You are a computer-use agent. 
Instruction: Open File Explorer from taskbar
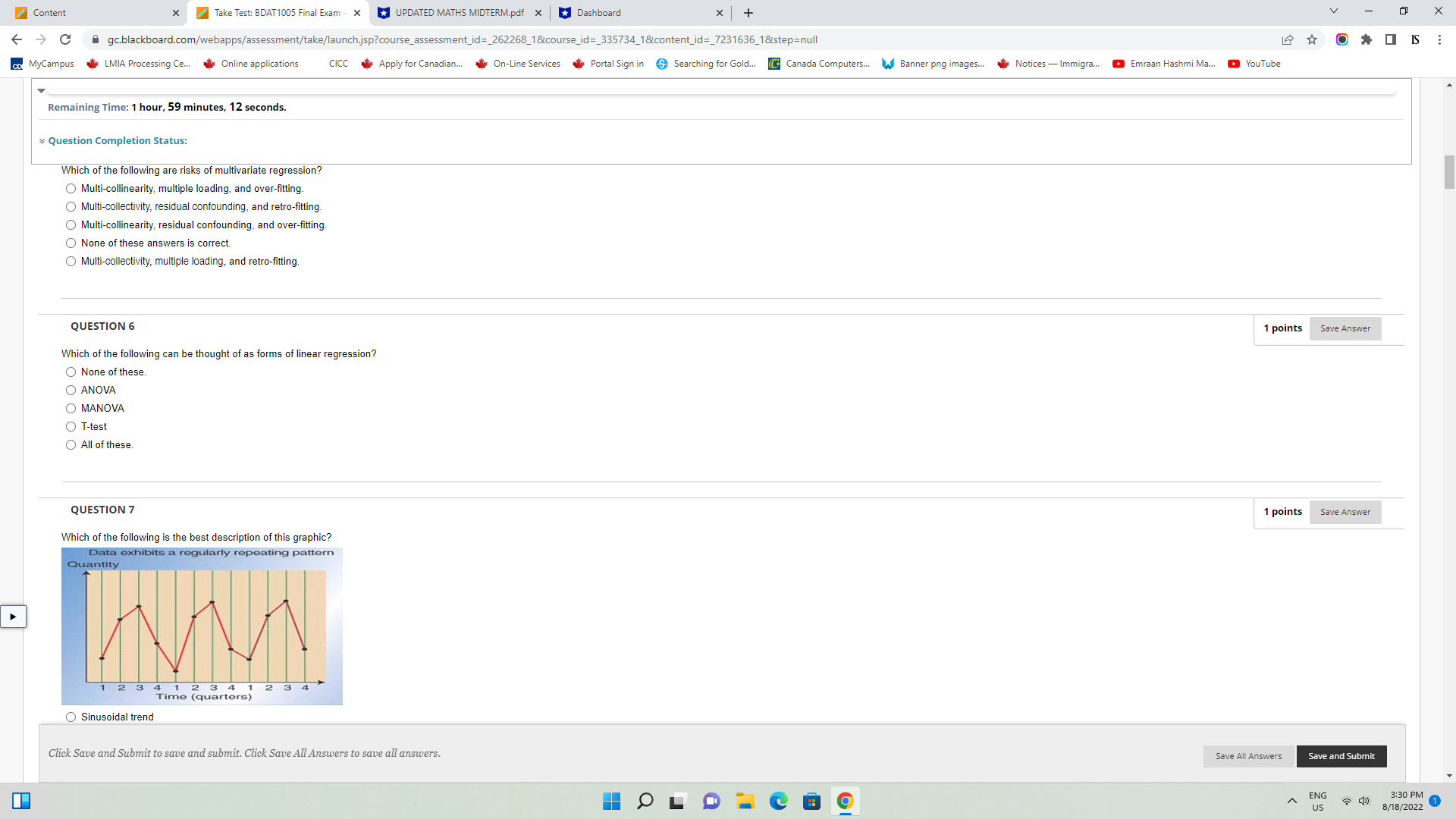pos(745,801)
